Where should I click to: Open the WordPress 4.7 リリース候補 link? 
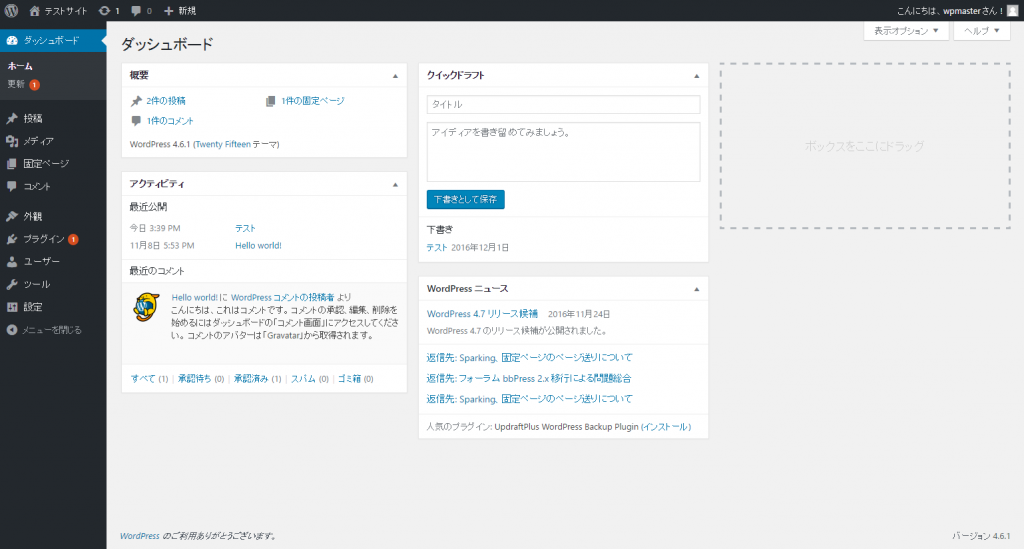coord(482,313)
